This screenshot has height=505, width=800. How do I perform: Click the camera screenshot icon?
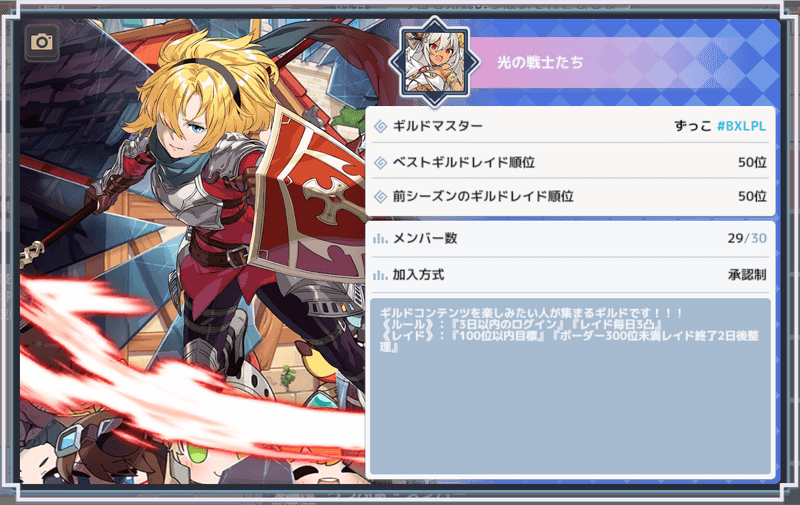tap(42, 42)
